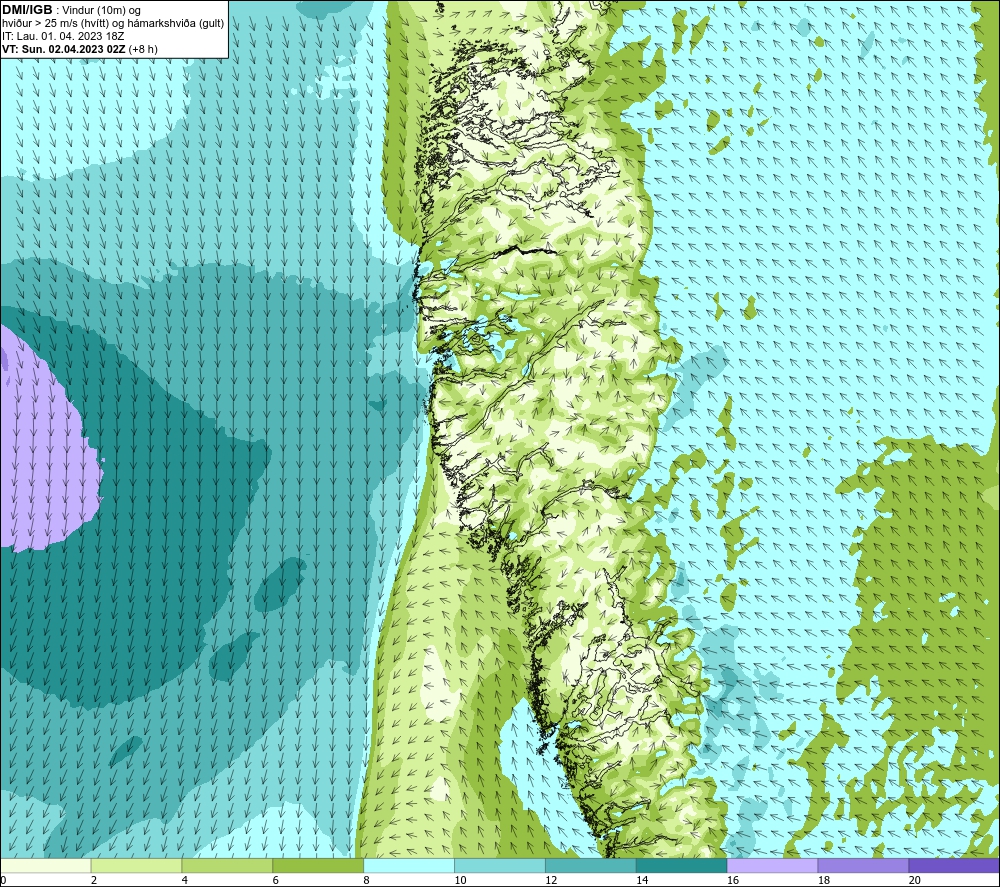
Task: Click the pale yellow 0–2 m/s legend swatch
Action: 46,866
